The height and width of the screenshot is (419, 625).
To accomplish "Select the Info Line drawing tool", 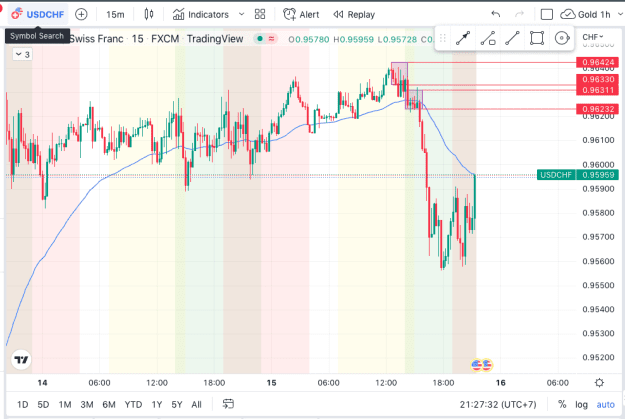I will point(488,38).
